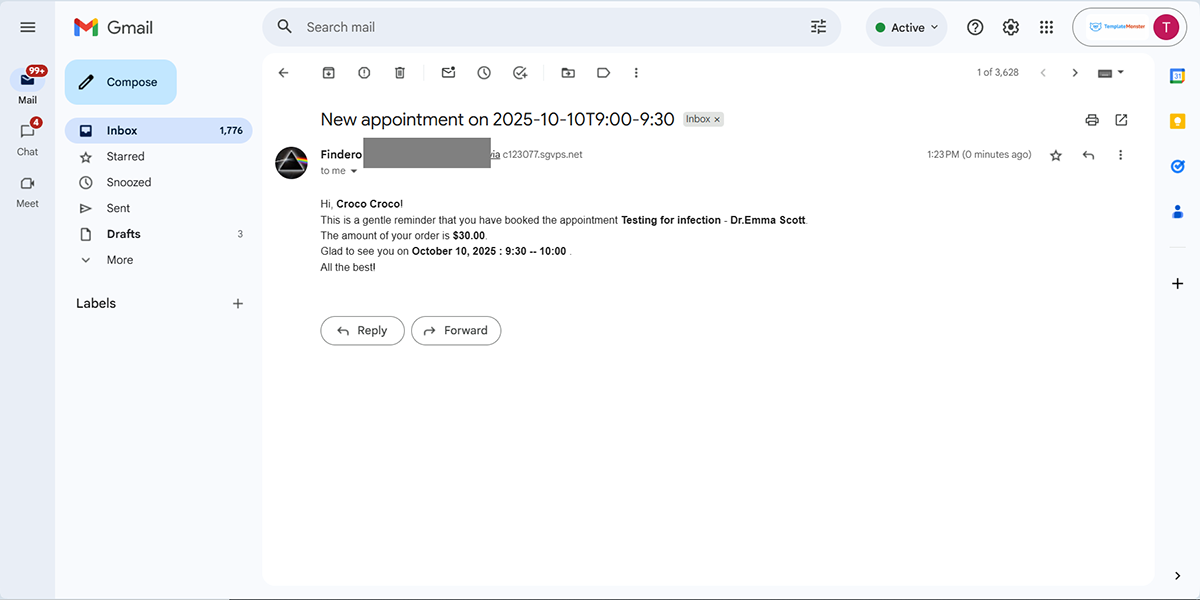
Task: Move the email to another folder
Action: pyautogui.click(x=568, y=72)
